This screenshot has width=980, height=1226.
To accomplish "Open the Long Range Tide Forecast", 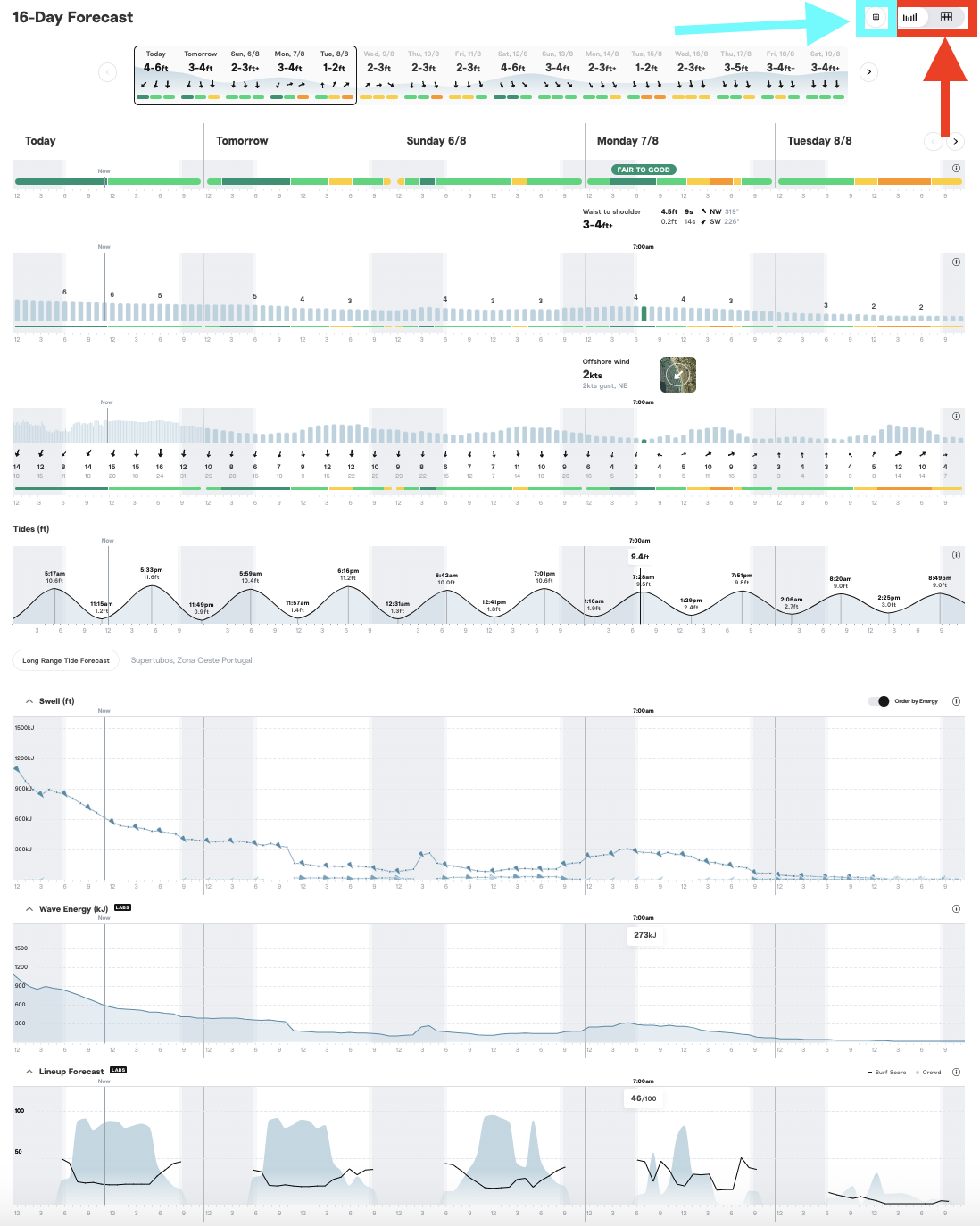I will point(65,659).
